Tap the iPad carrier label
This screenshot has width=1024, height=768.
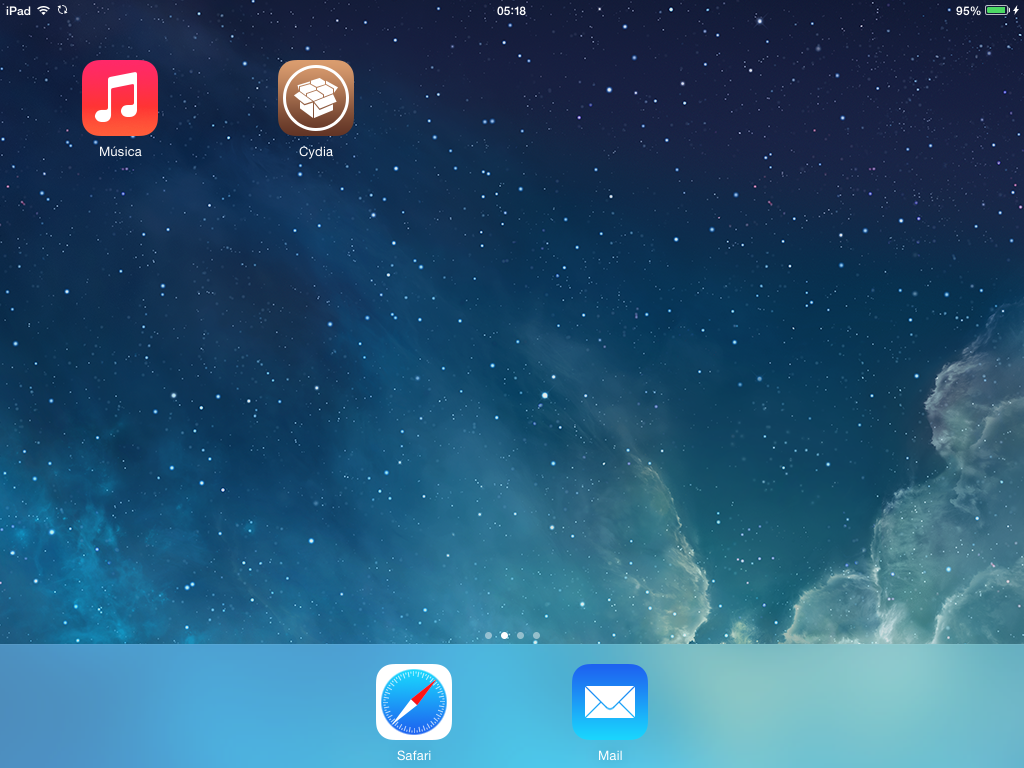coord(18,11)
